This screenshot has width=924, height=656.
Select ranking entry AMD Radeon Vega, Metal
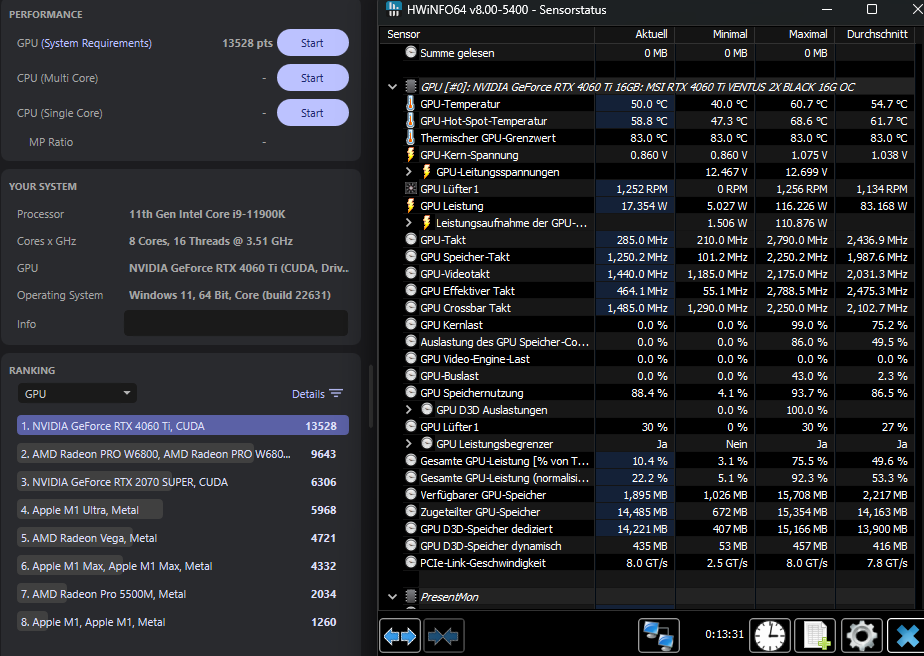(x=183, y=538)
